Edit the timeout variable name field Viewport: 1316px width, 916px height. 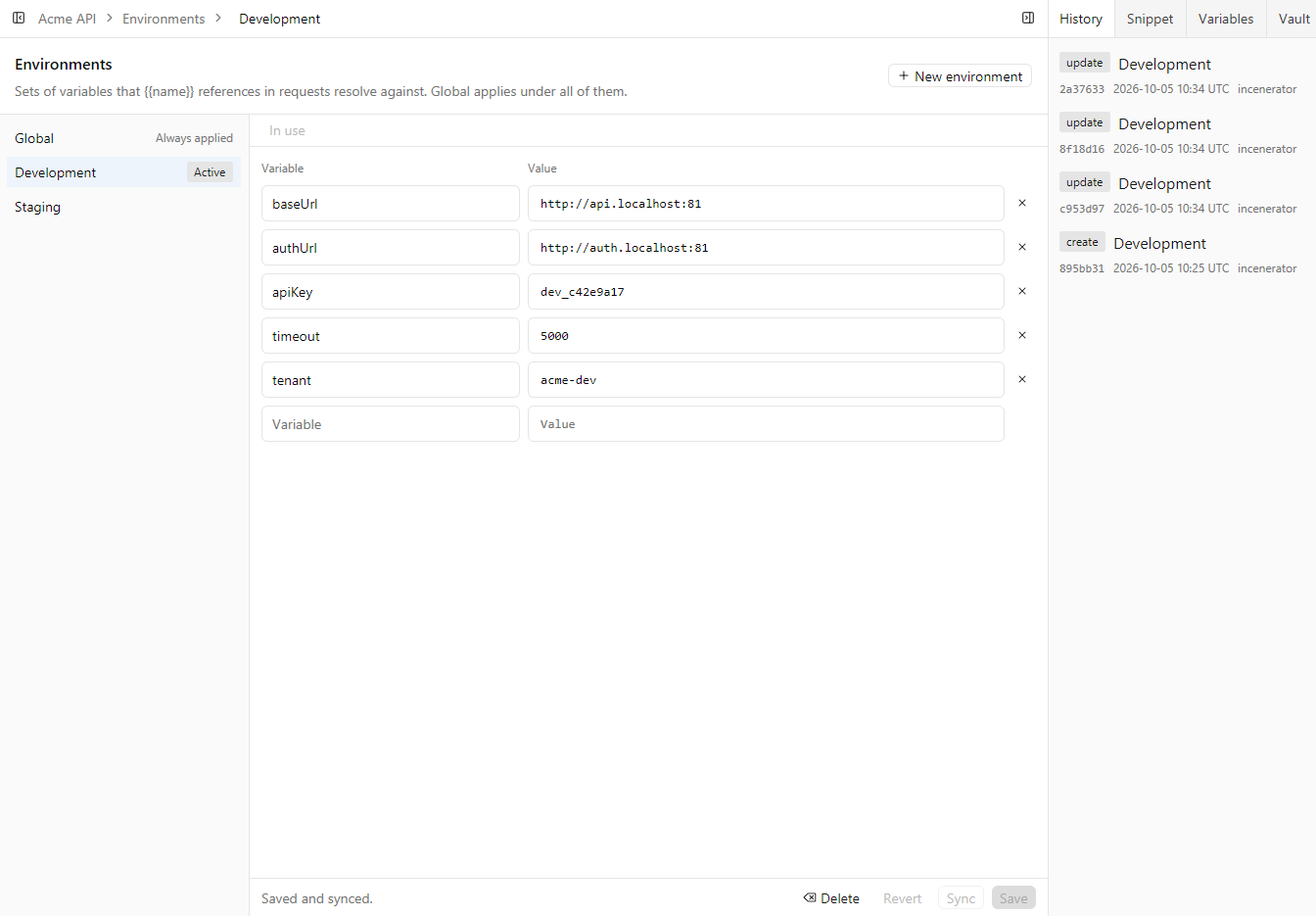[391, 336]
